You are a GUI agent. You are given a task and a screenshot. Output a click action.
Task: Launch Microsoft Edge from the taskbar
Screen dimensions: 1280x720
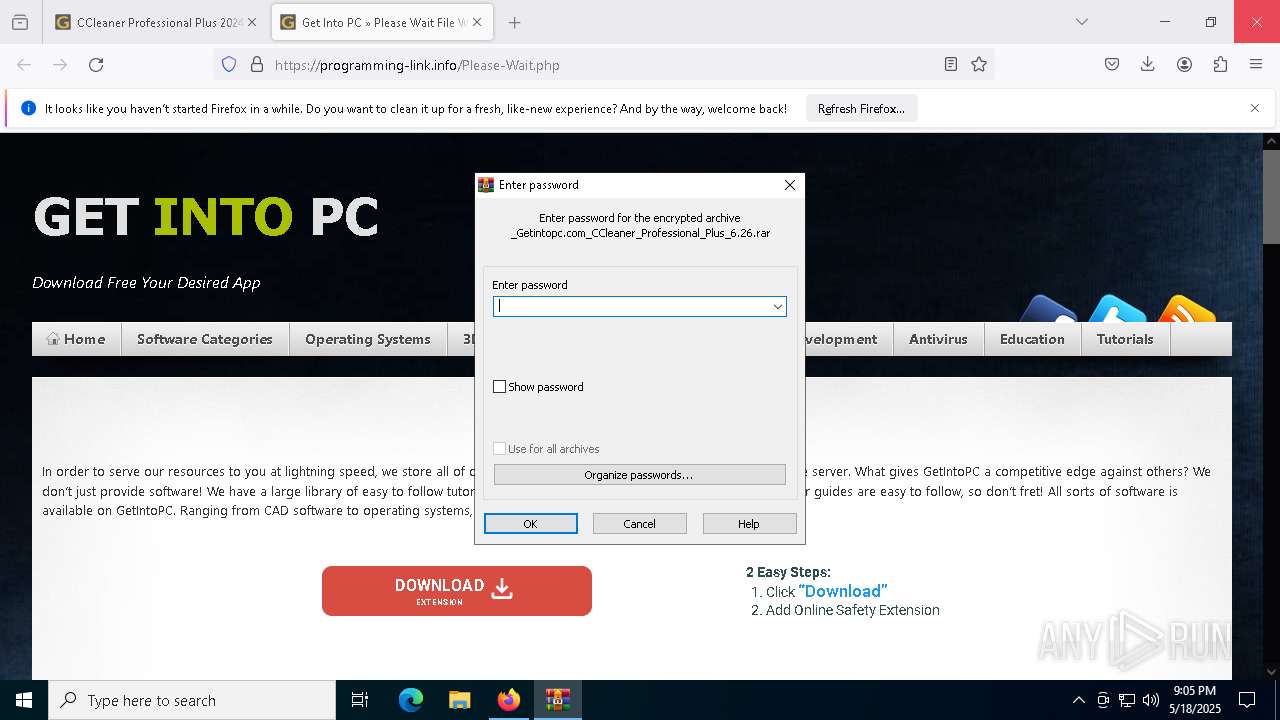411,700
